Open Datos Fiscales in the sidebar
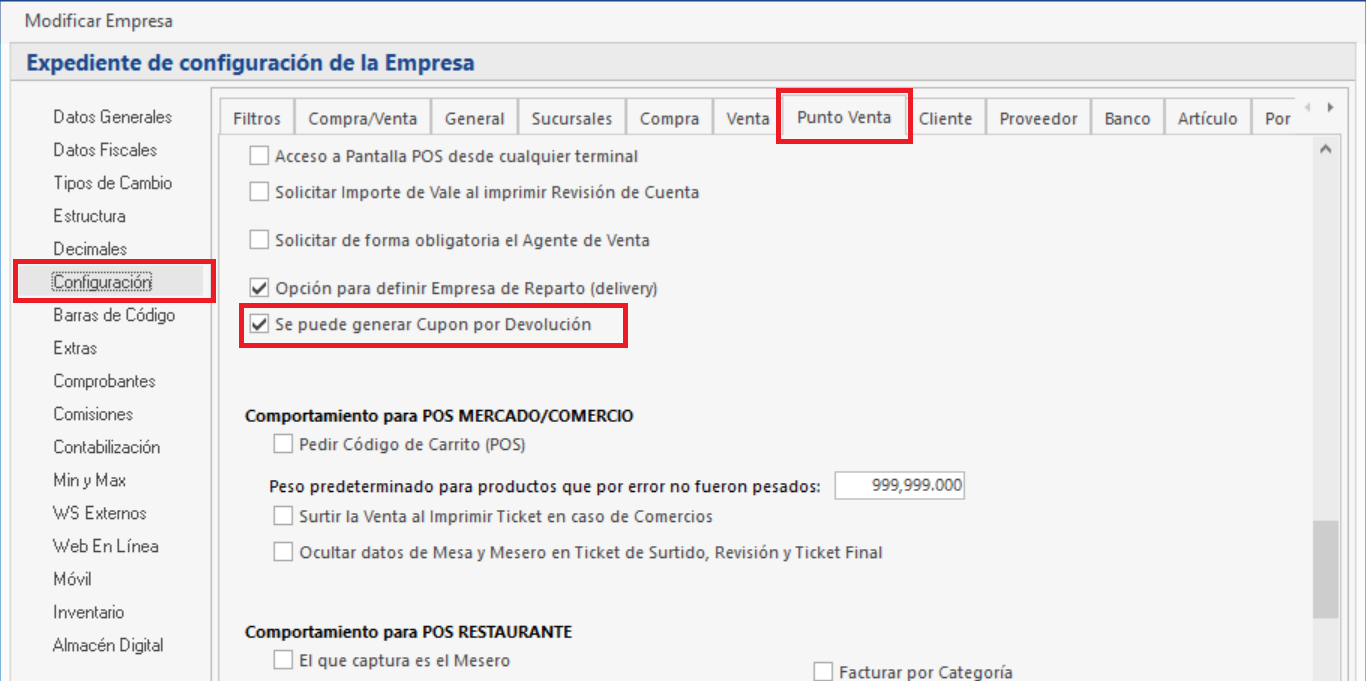1366x681 pixels. pos(105,150)
